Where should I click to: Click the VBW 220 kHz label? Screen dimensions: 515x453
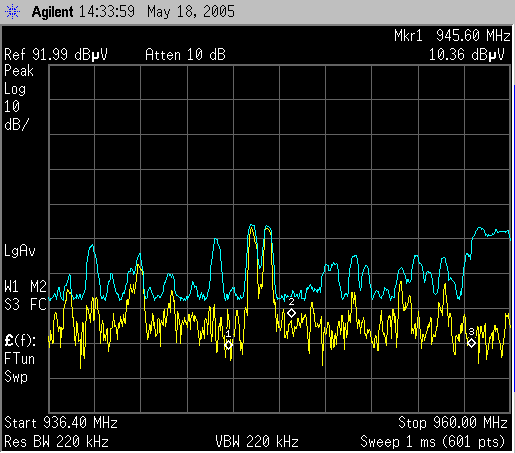pyautogui.click(x=257, y=442)
